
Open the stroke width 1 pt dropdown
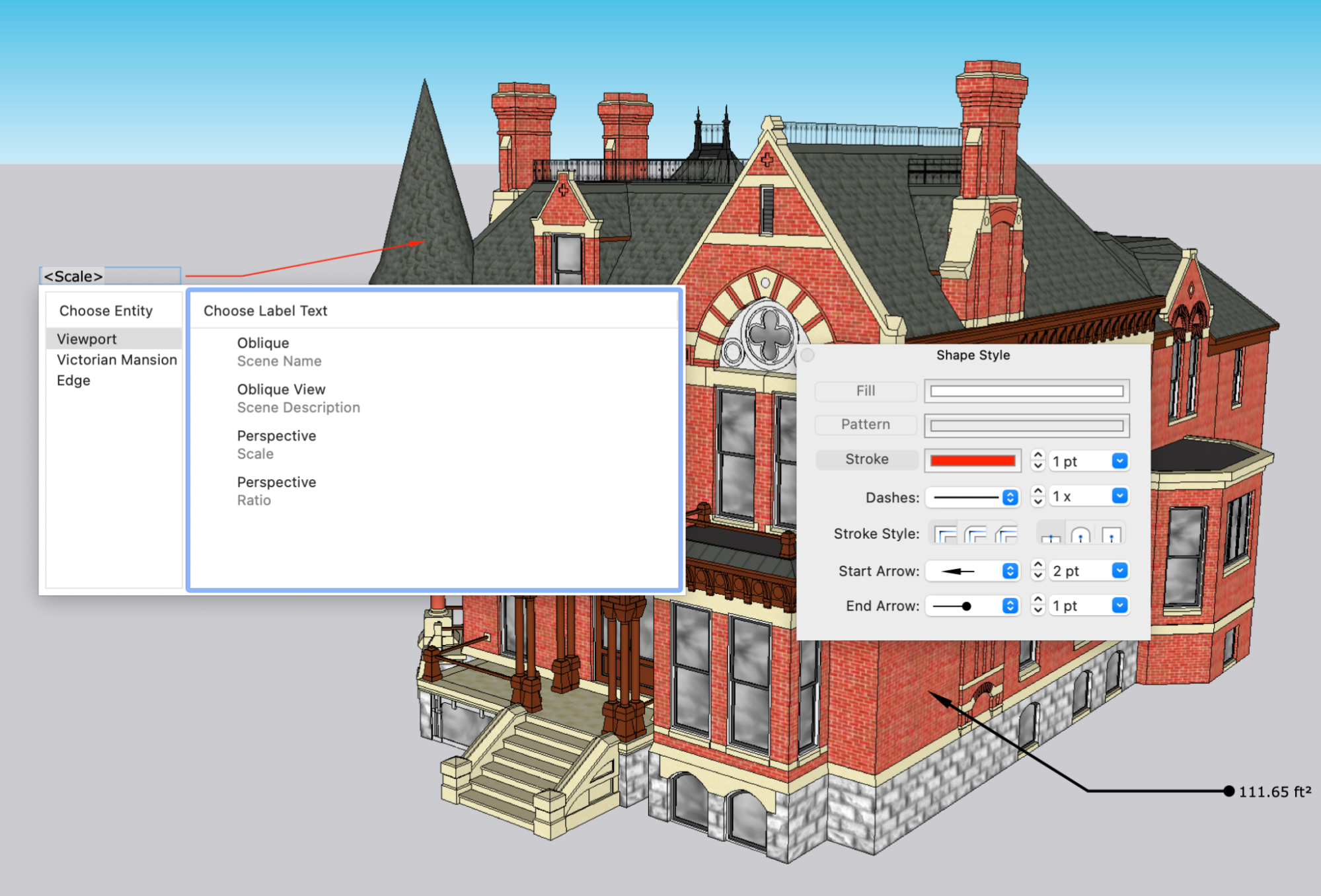coord(1119,461)
